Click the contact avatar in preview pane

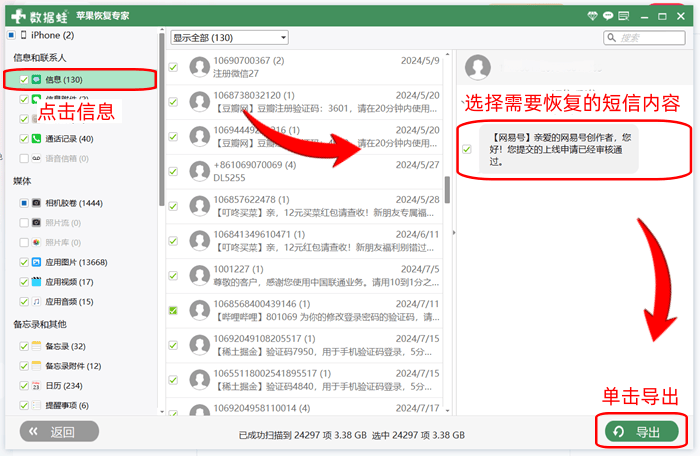coord(479,67)
